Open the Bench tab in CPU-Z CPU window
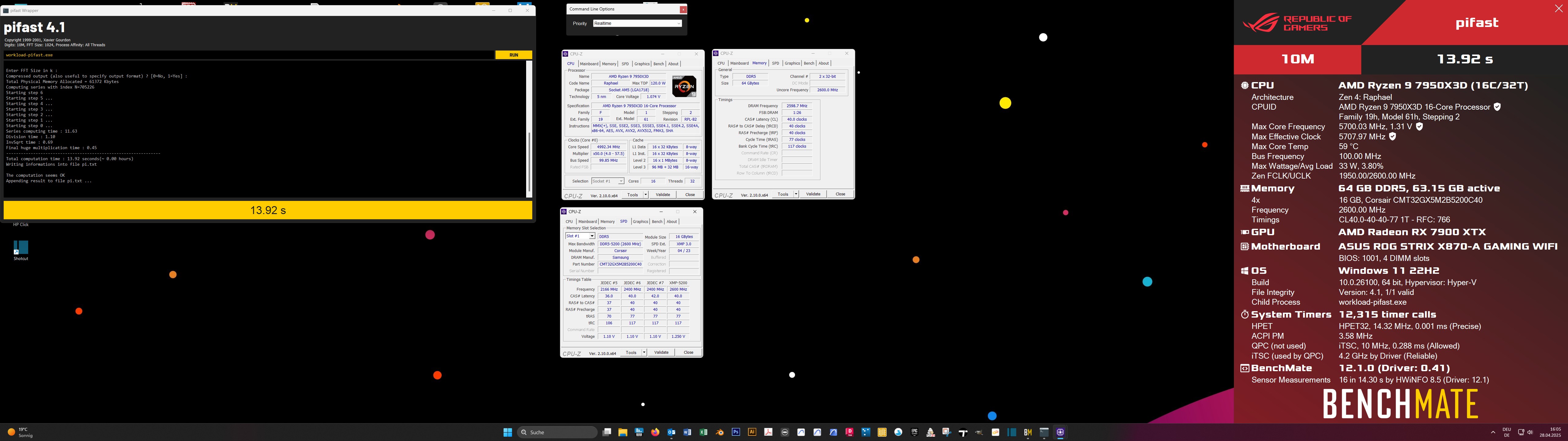Image resolution: width=1568 pixels, height=441 pixels. pyautogui.click(x=659, y=64)
